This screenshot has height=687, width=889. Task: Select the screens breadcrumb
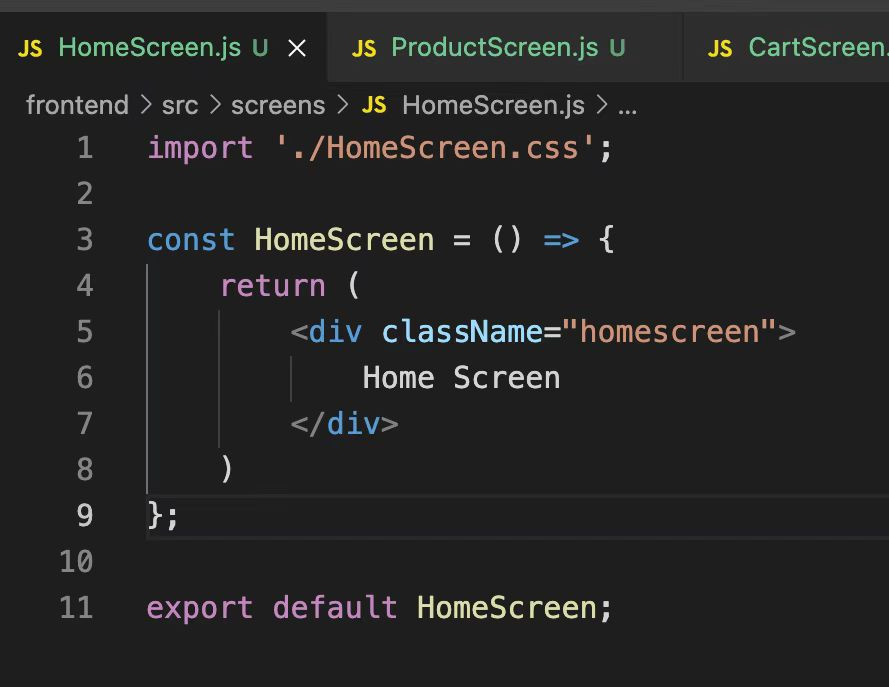pos(278,105)
